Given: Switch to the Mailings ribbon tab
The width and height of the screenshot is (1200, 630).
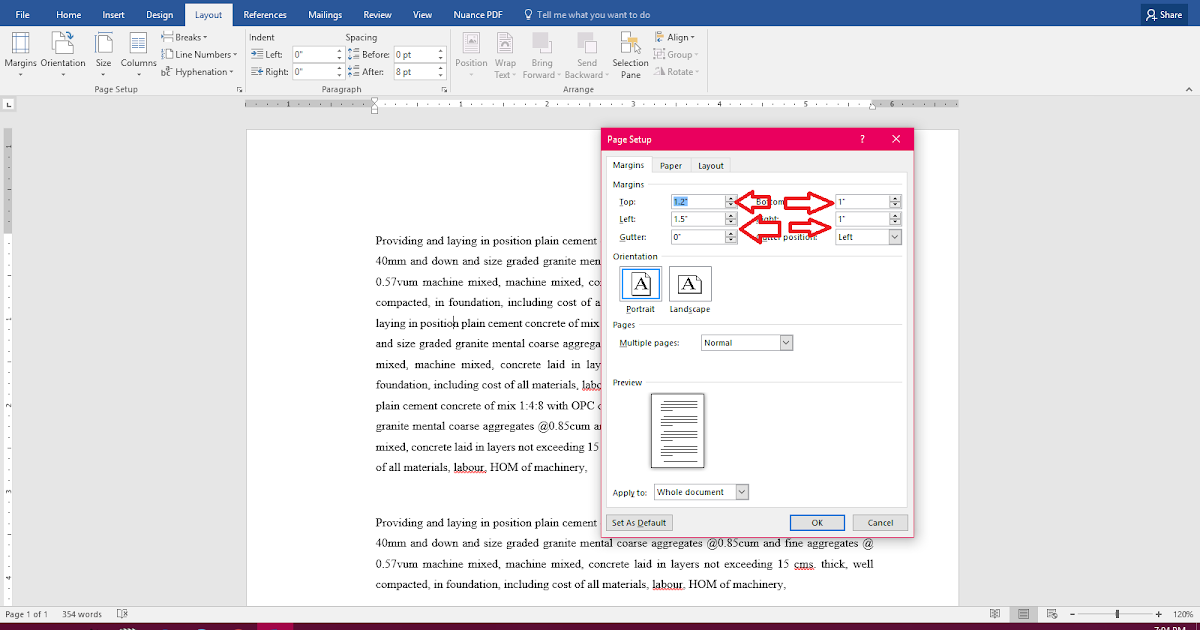Looking at the screenshot, I should 325,15.
